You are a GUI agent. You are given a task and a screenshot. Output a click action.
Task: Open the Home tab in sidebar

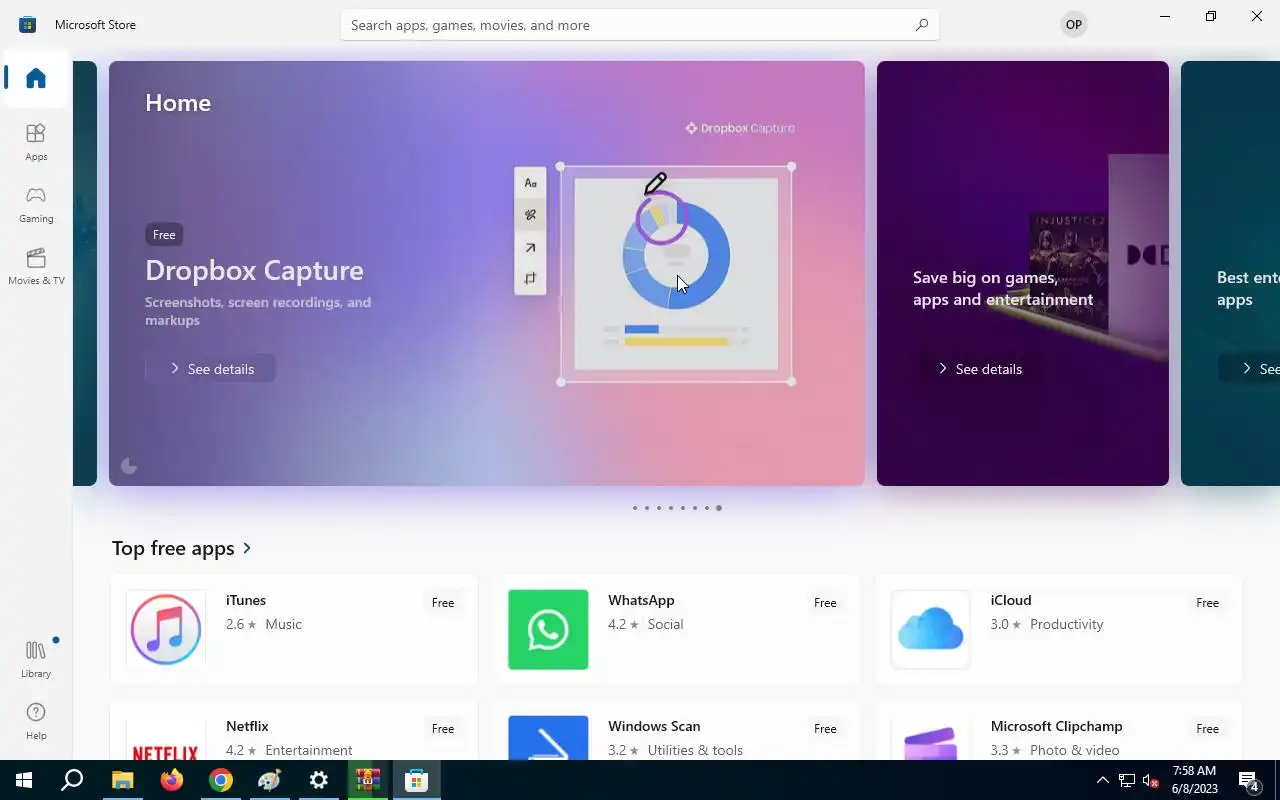coord(36,78)
